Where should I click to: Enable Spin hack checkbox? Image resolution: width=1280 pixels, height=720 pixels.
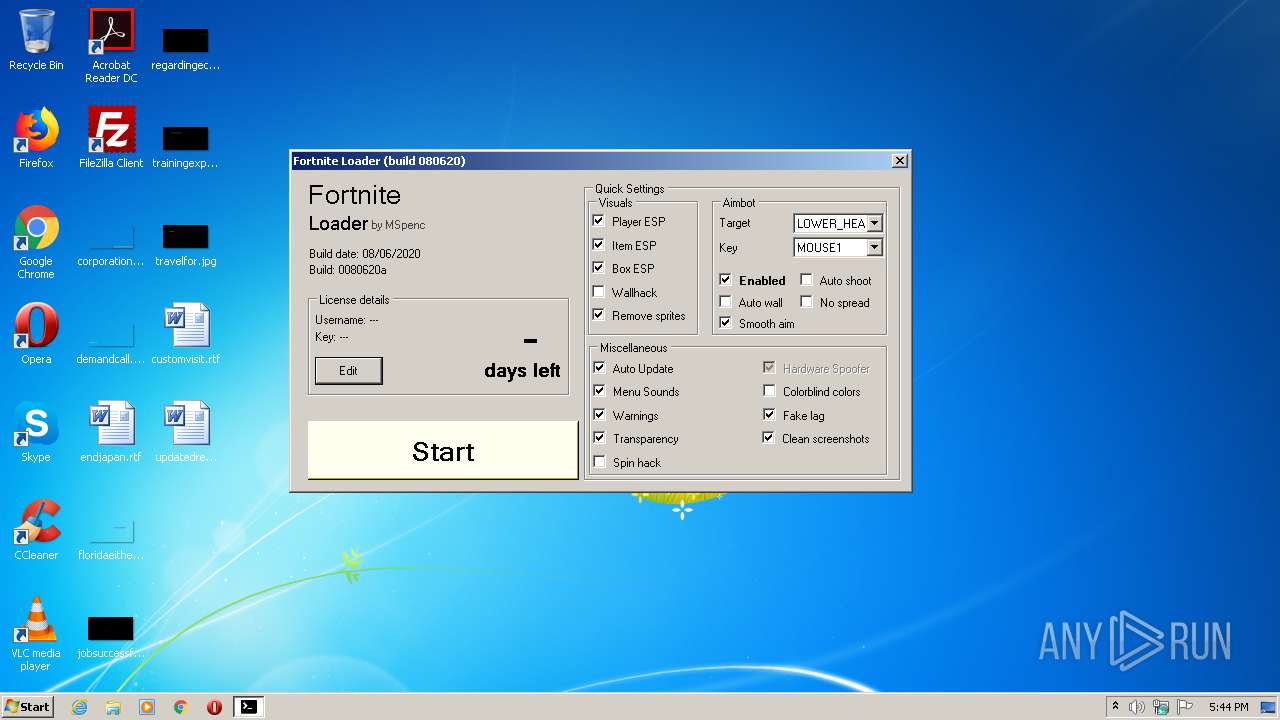pyautogui.click(x=599, y=462)
